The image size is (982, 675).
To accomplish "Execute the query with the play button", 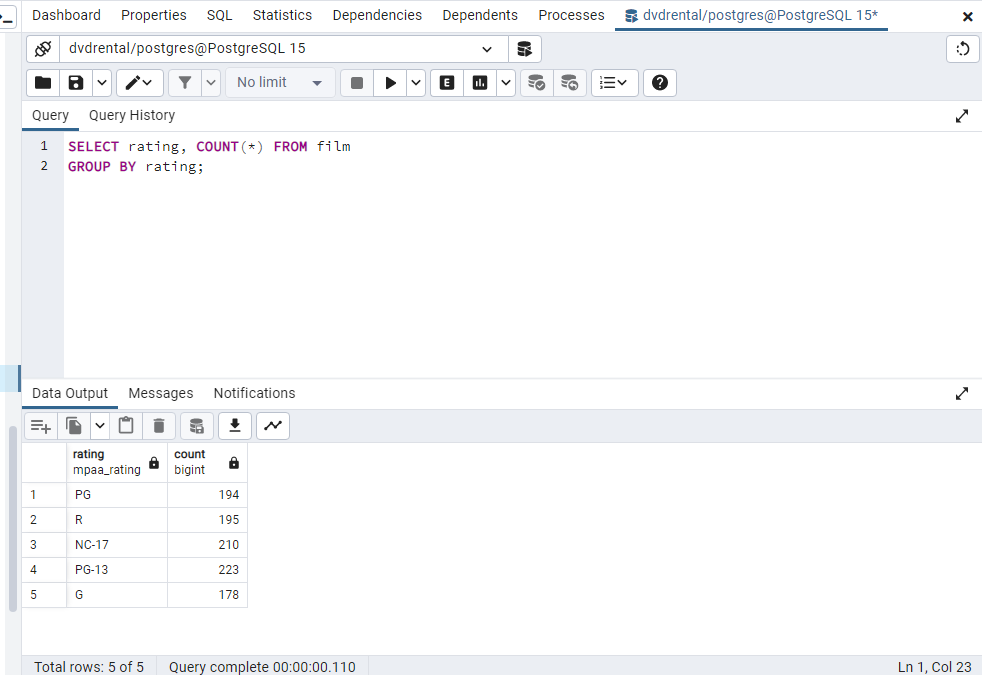I will pyautogui.click(x=390, y=82).
